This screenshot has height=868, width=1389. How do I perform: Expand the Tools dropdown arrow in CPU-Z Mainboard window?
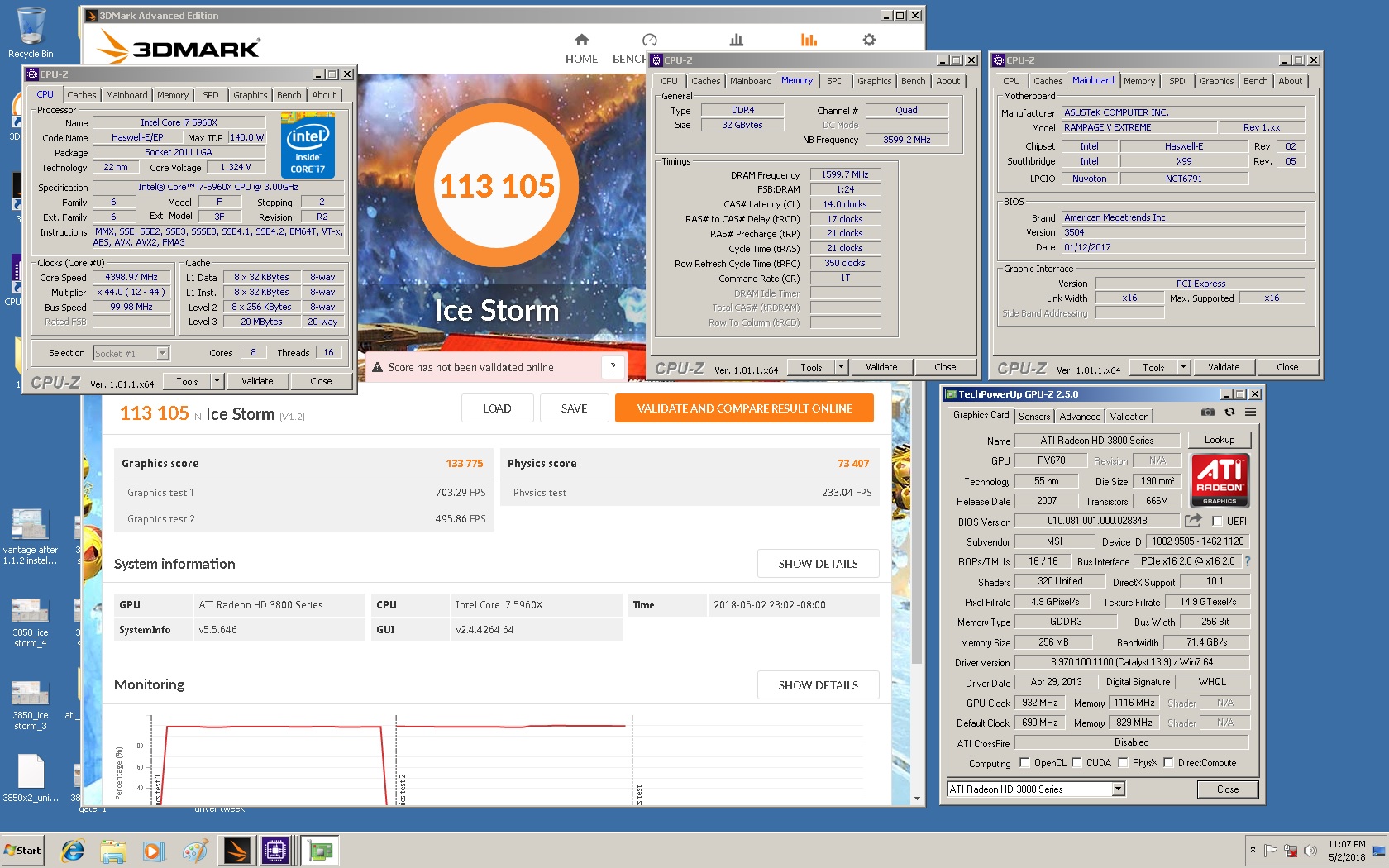[1183, 367]
